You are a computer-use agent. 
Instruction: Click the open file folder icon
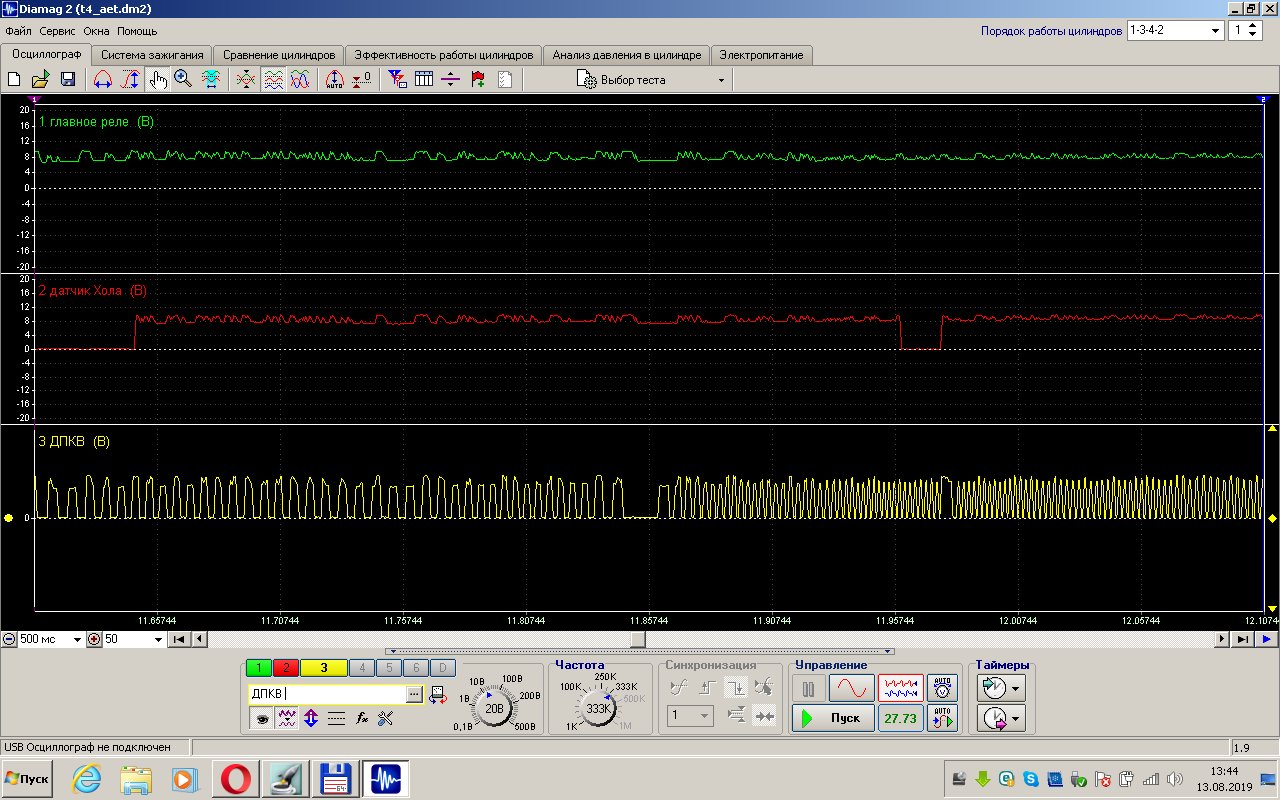(x=41, y=80)
